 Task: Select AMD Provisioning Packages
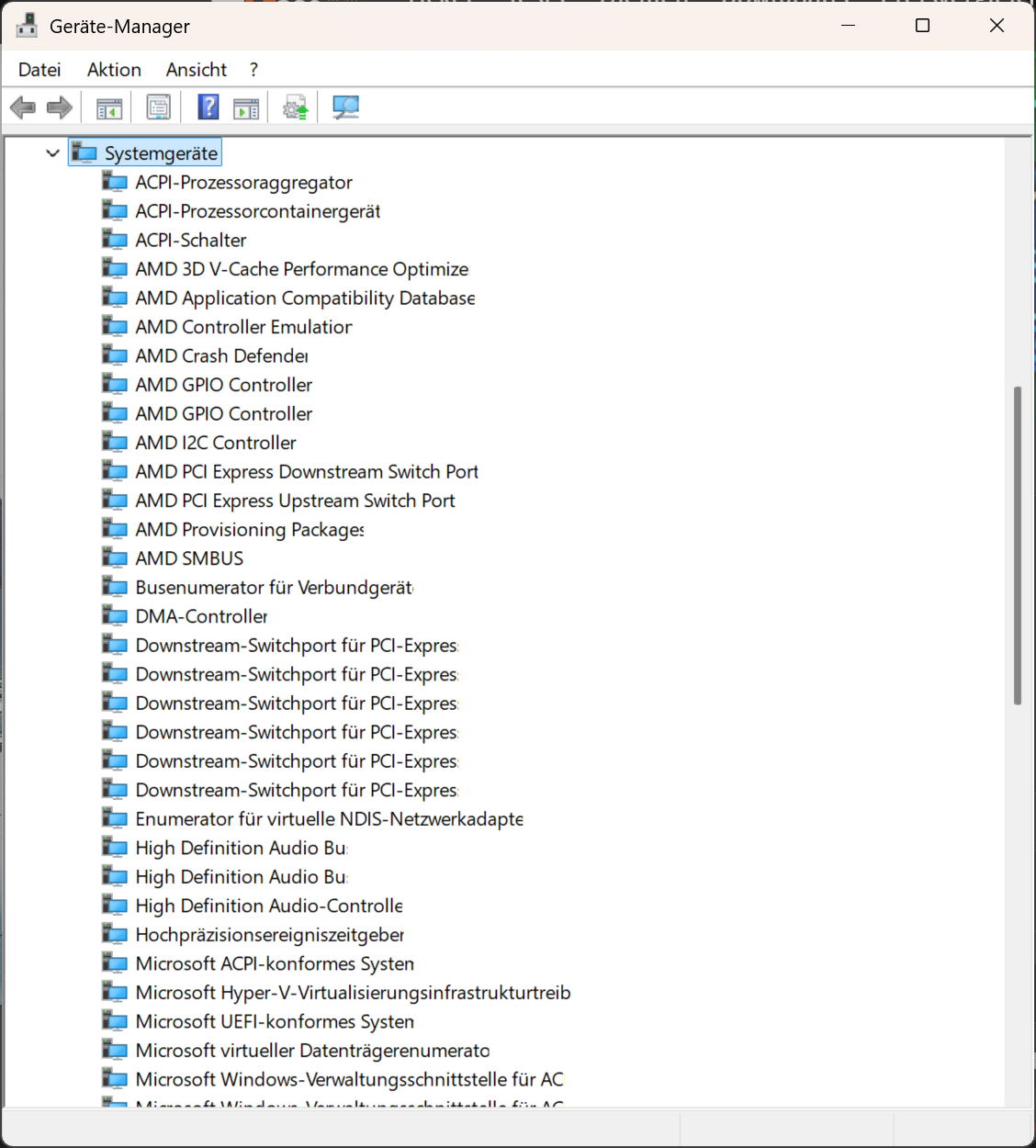(x=250, y=530)
